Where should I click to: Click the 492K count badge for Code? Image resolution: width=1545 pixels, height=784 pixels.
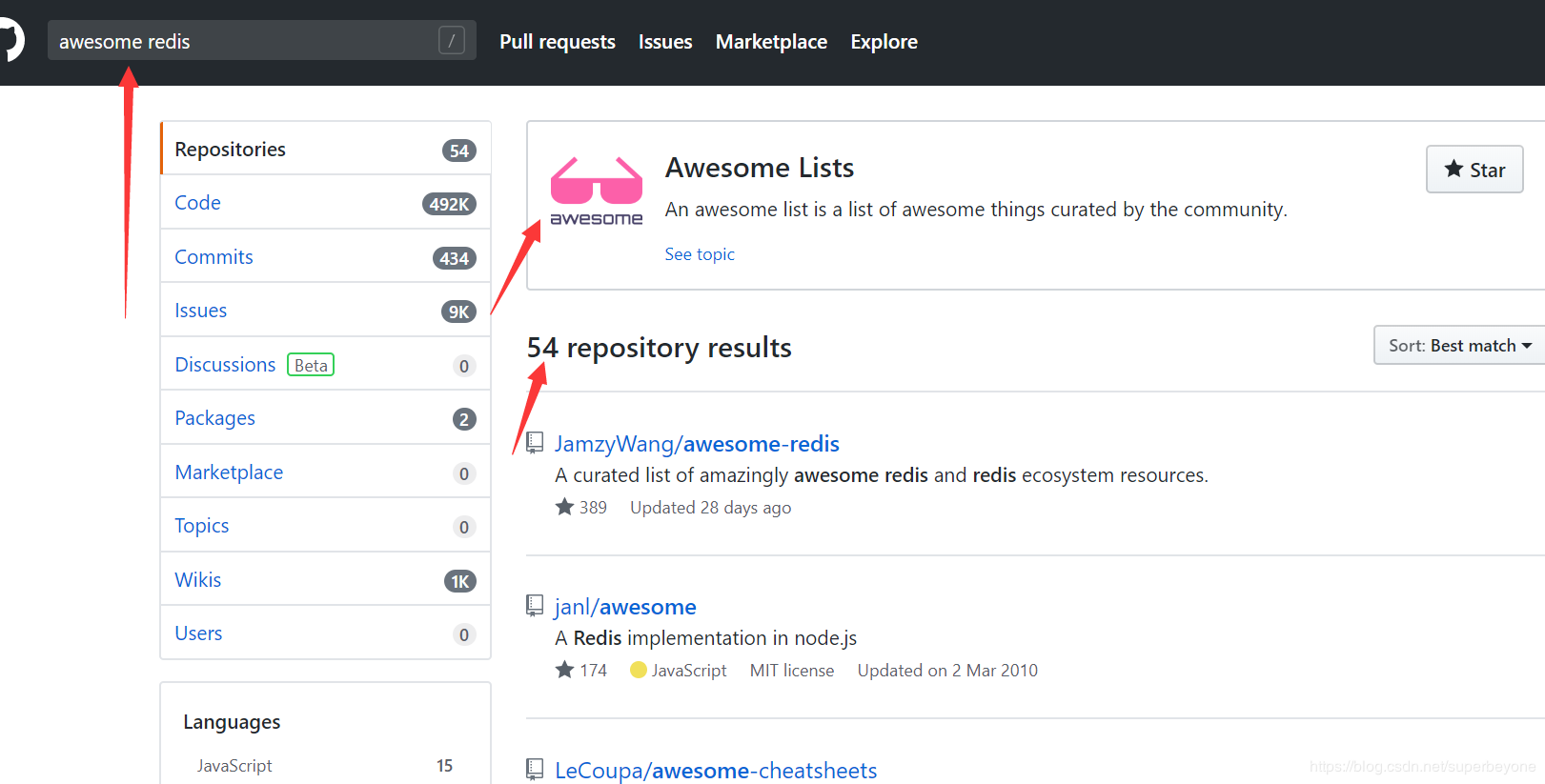[449, 204]
